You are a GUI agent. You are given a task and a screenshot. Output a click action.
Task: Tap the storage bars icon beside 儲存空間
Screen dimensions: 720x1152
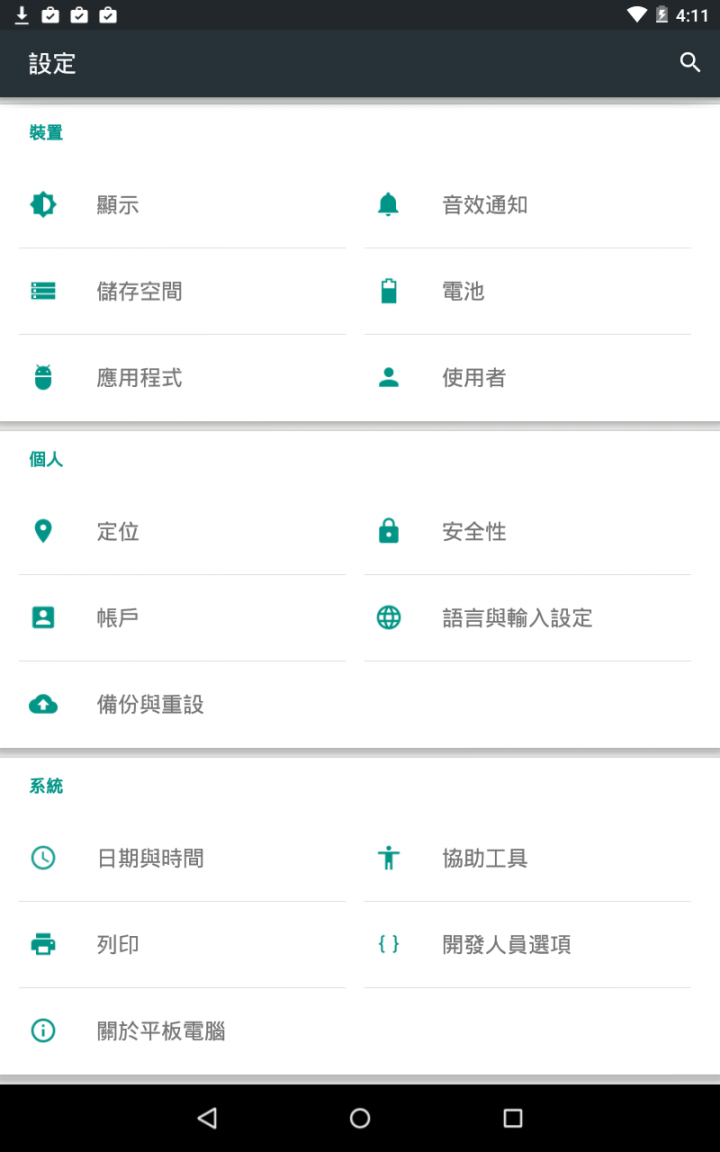43,291
